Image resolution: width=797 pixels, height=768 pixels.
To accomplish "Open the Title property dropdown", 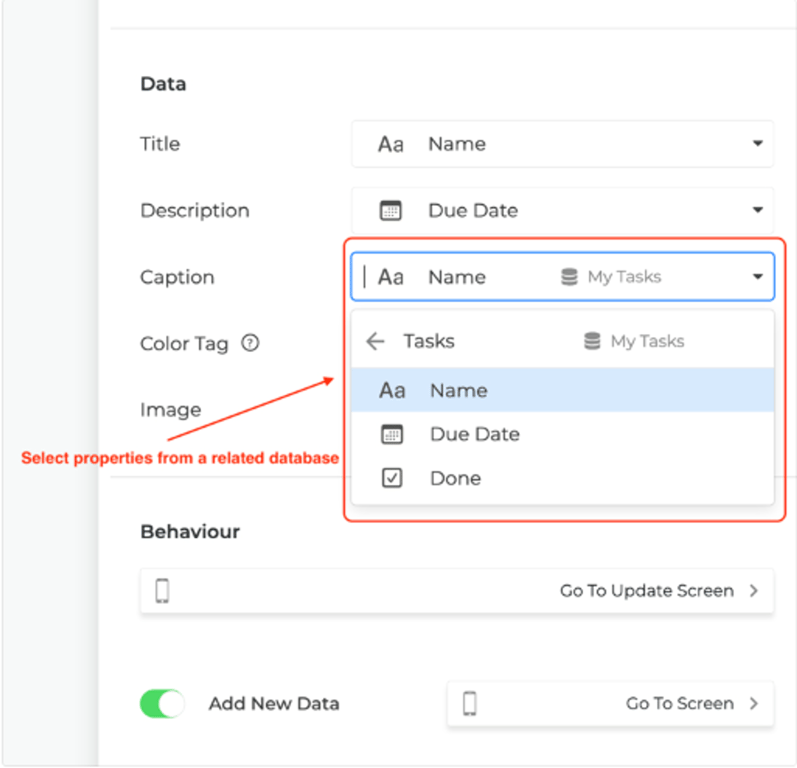I will click(562, 144).
